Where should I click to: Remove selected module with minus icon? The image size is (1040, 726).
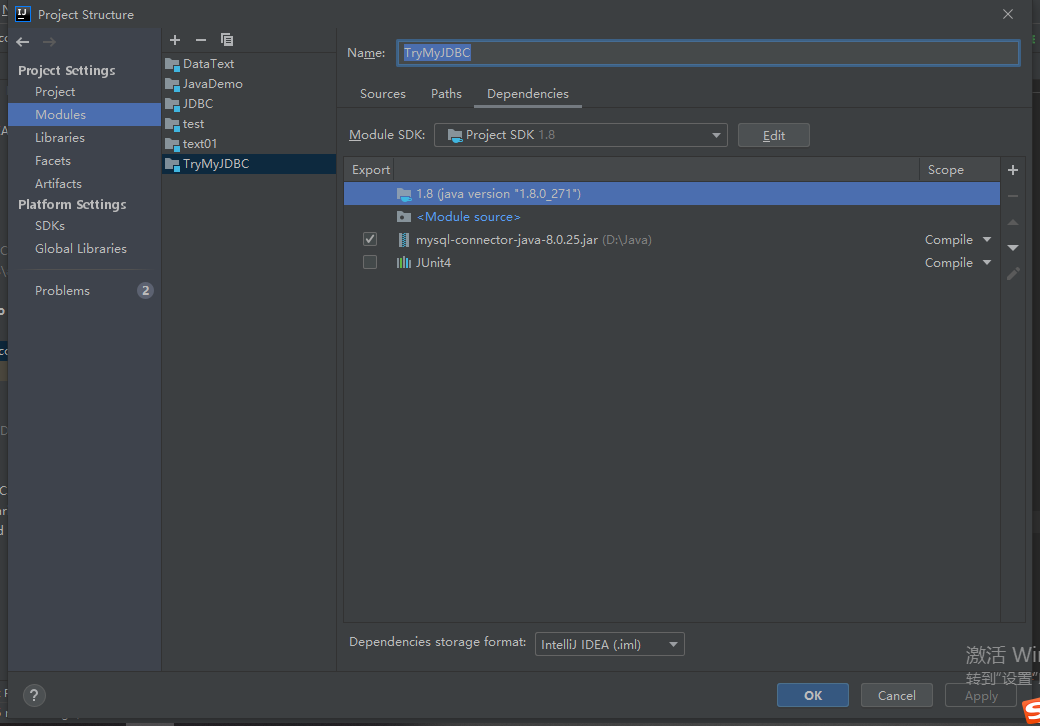click(200, 40)
